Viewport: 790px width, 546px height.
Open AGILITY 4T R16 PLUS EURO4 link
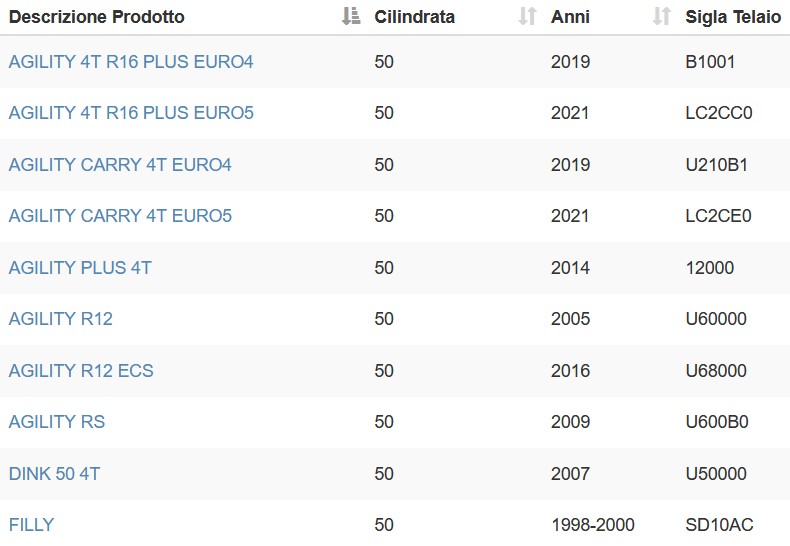(131, 62)
